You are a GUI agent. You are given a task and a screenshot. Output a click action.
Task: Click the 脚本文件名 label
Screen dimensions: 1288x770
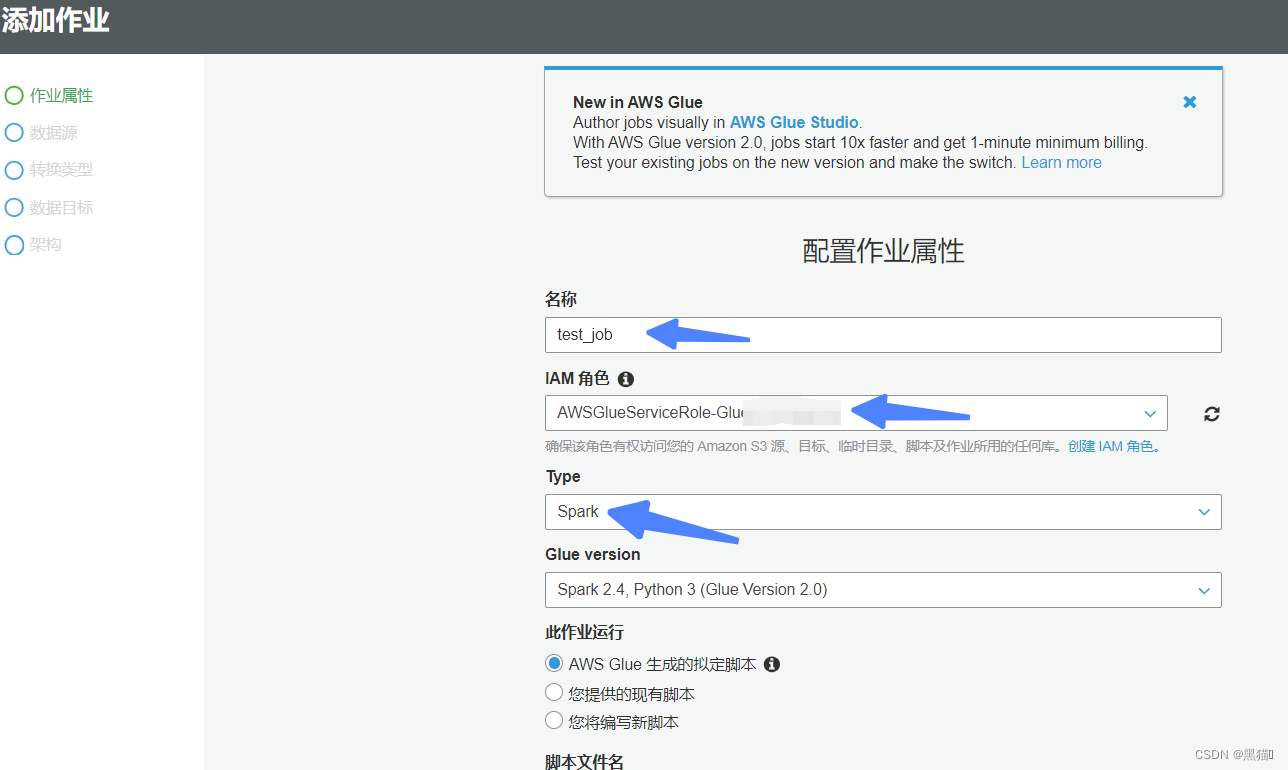(x=584, y=761)
